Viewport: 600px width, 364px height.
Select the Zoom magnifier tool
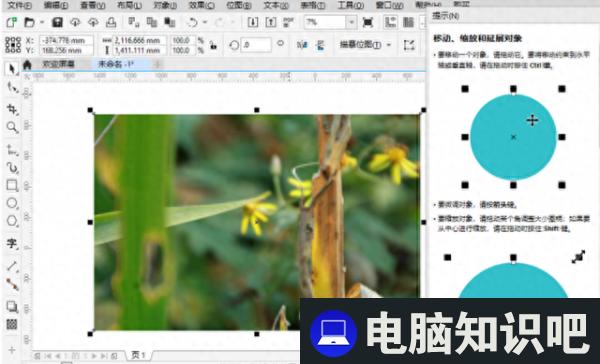pyautogui.click(x=12, y=127)
